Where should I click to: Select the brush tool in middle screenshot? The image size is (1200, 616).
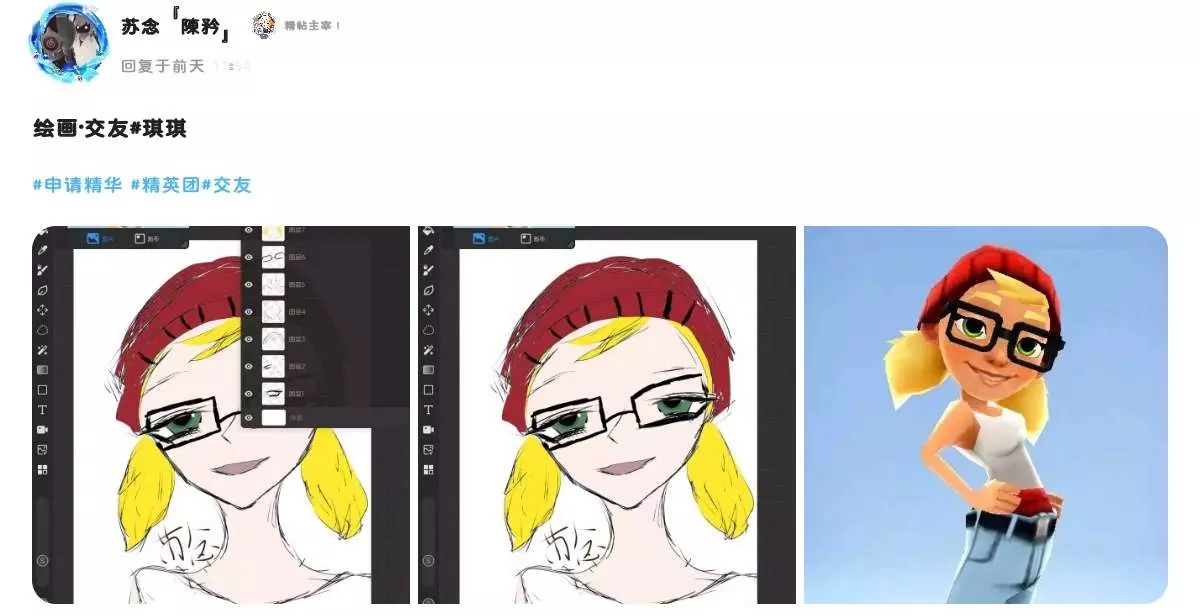click(x=429, y=270)
